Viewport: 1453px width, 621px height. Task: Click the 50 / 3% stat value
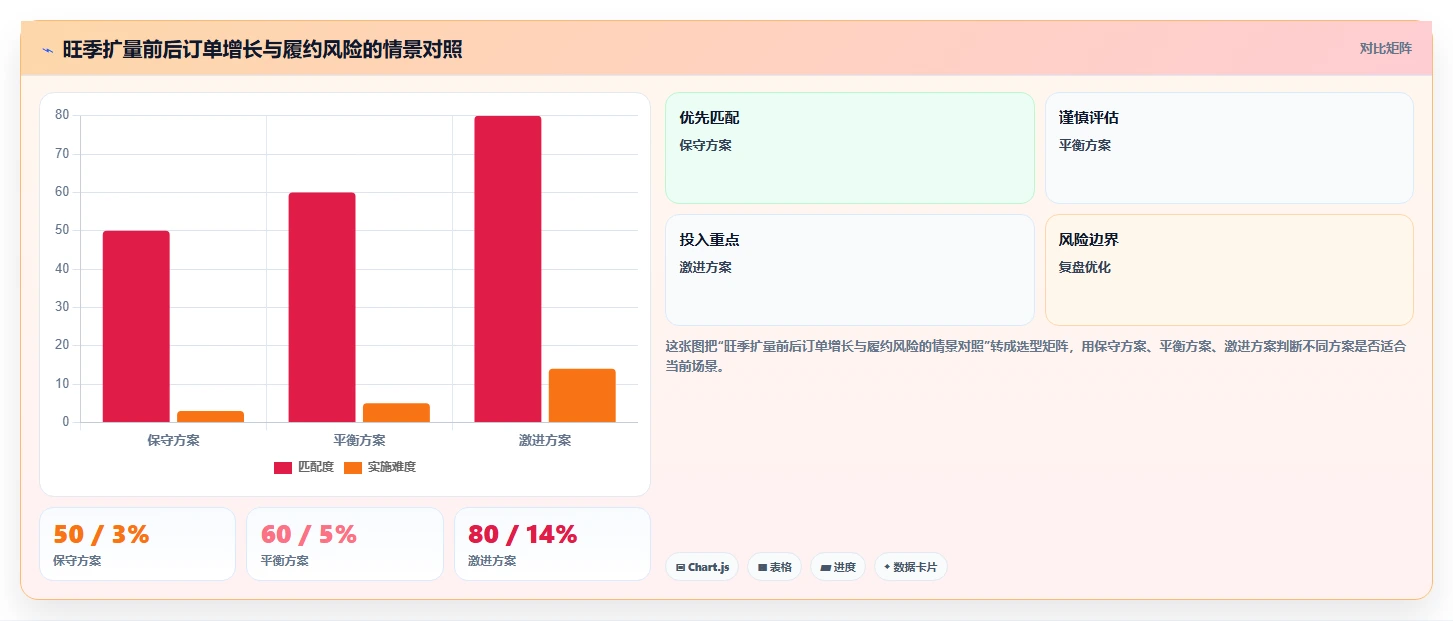pos(101,535)
